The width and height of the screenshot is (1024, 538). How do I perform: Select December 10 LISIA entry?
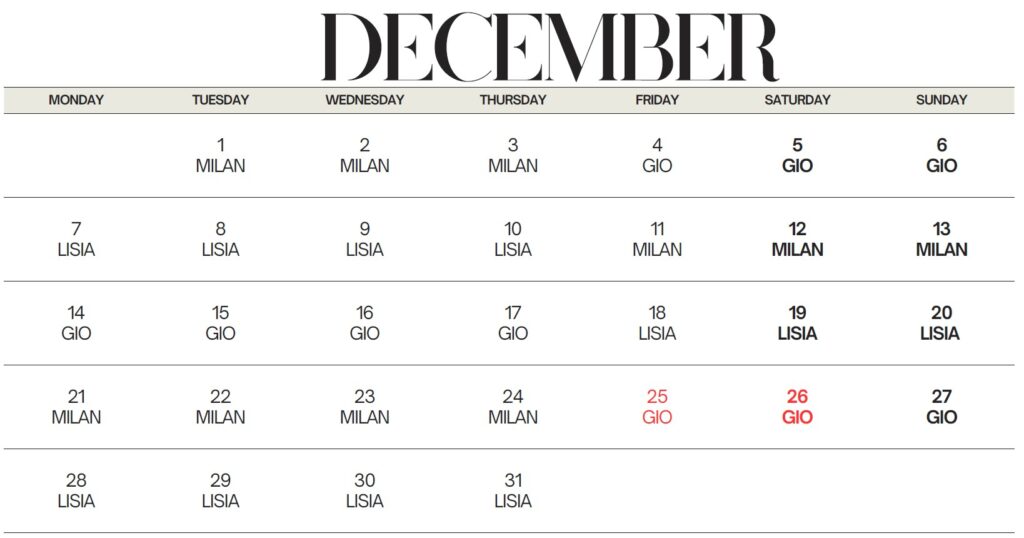coord(513,240)
